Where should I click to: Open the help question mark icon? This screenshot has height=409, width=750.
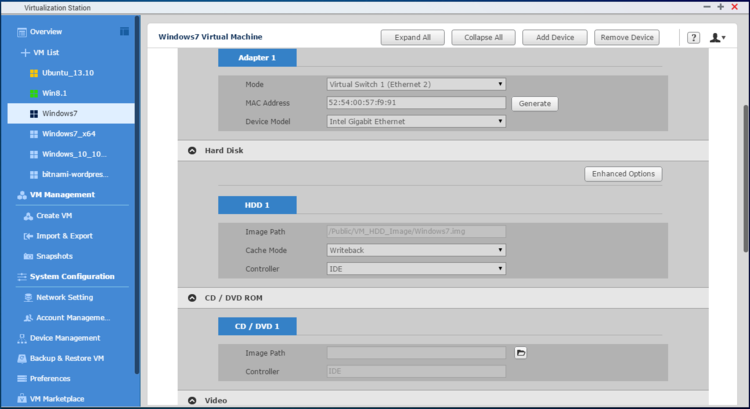(694, 37)
